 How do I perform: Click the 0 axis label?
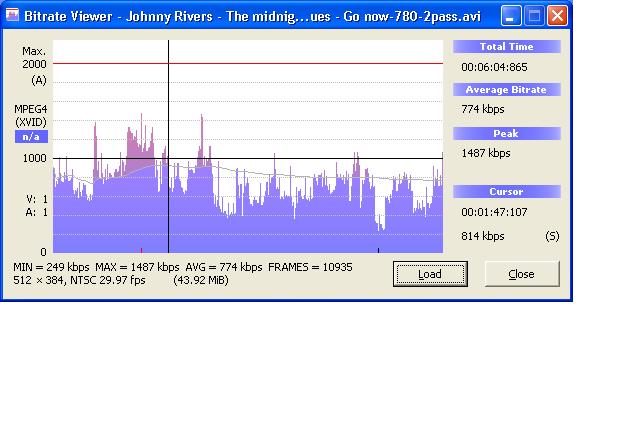point(43,252)
